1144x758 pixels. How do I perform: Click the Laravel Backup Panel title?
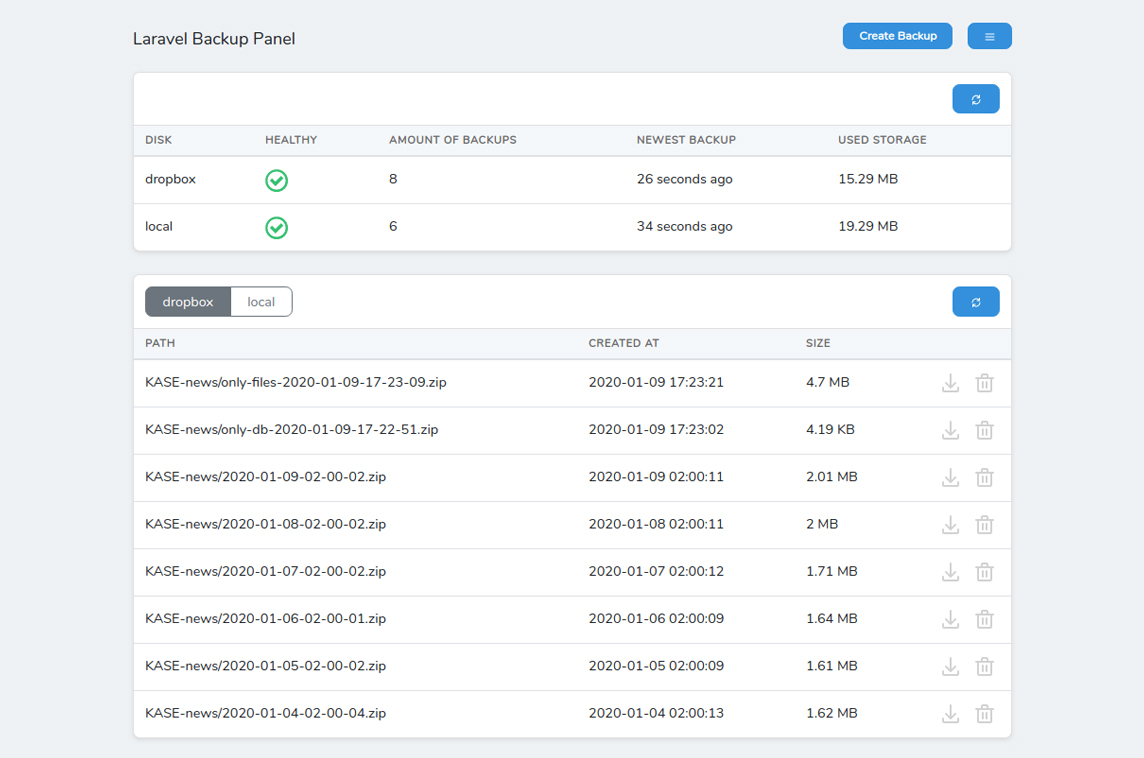tap(214, 39)
